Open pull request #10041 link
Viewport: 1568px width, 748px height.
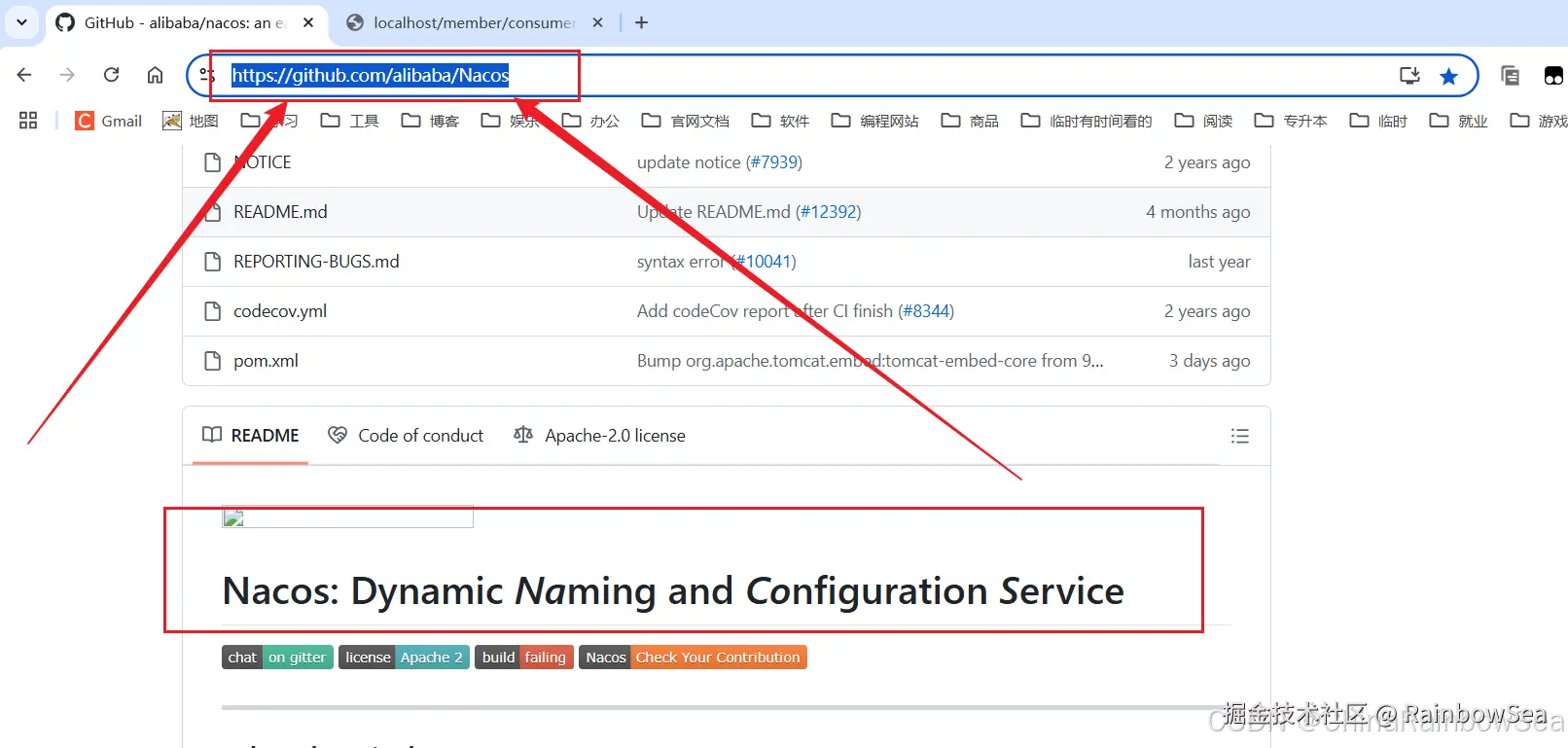click(765, 262)
